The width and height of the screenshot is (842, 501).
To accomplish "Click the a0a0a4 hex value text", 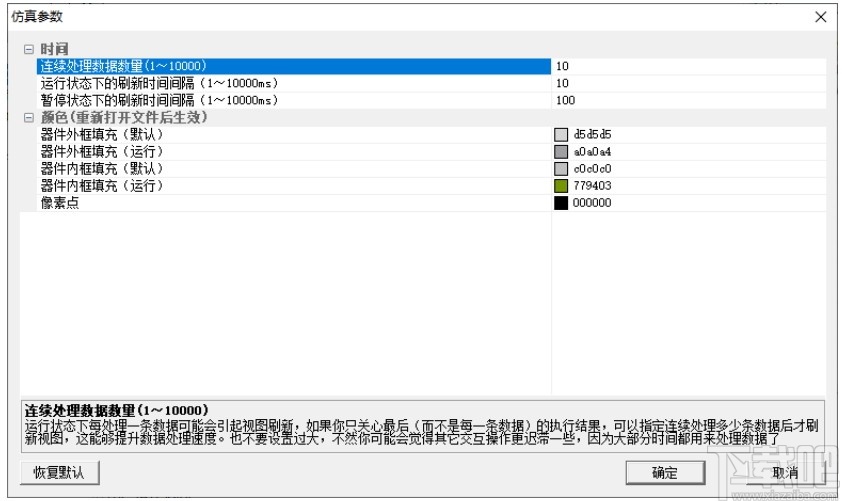I will (x=592, y=151).
